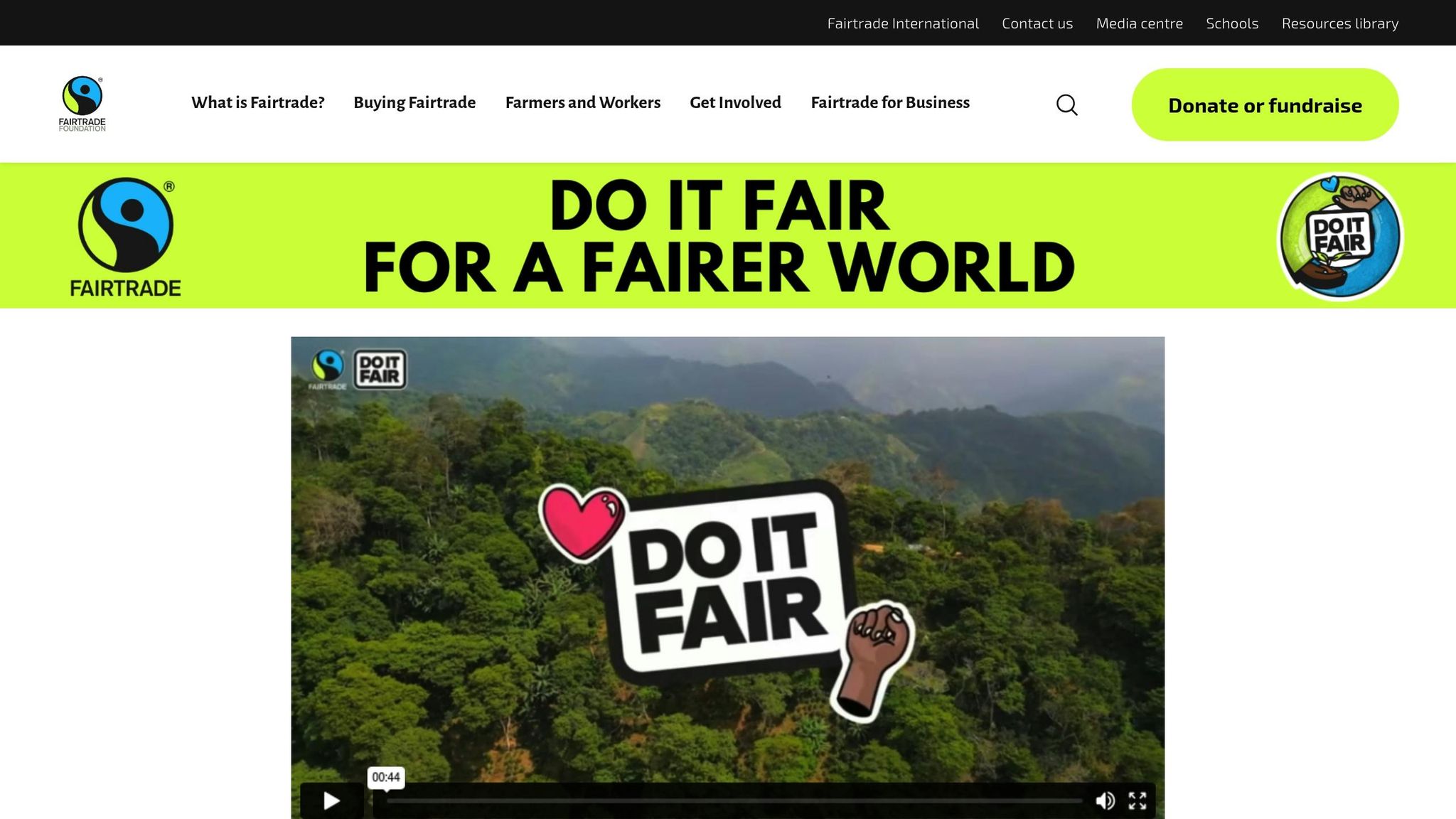Open the What is Fairtrade? menu
Screen dimensions: 1456x819
coord(258,102)
